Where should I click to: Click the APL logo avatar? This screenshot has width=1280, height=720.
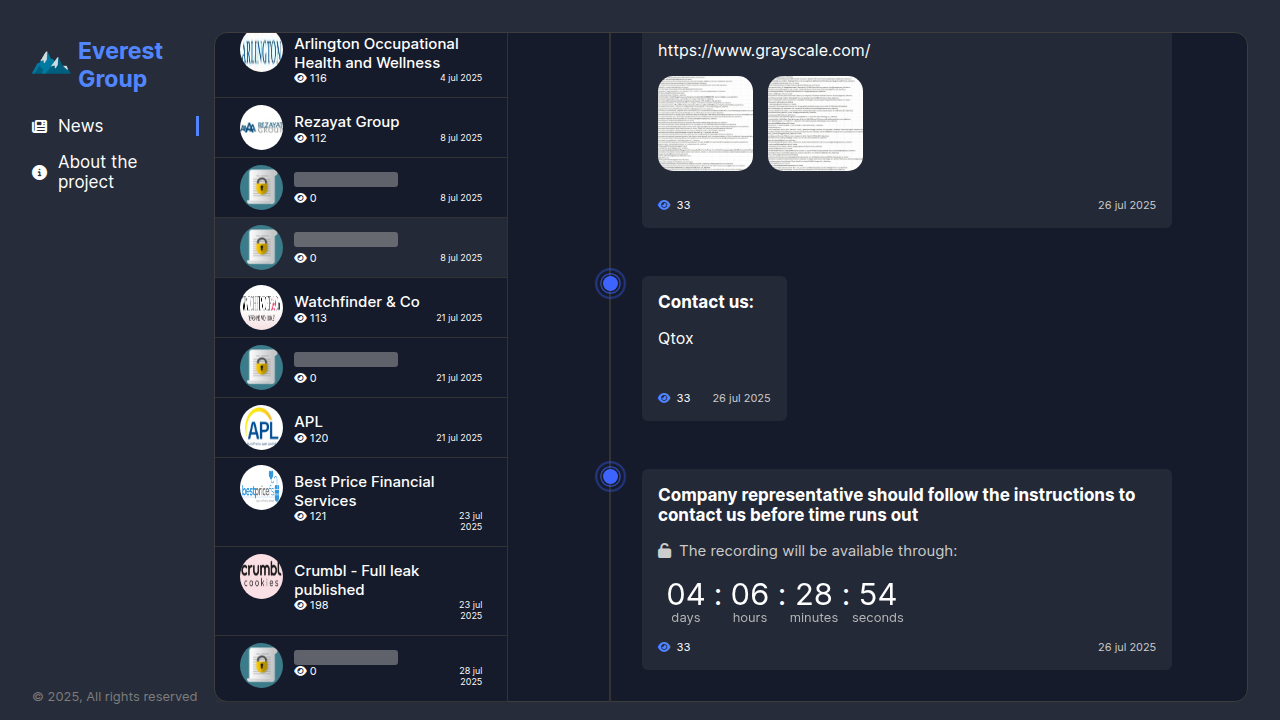[261, 427]
